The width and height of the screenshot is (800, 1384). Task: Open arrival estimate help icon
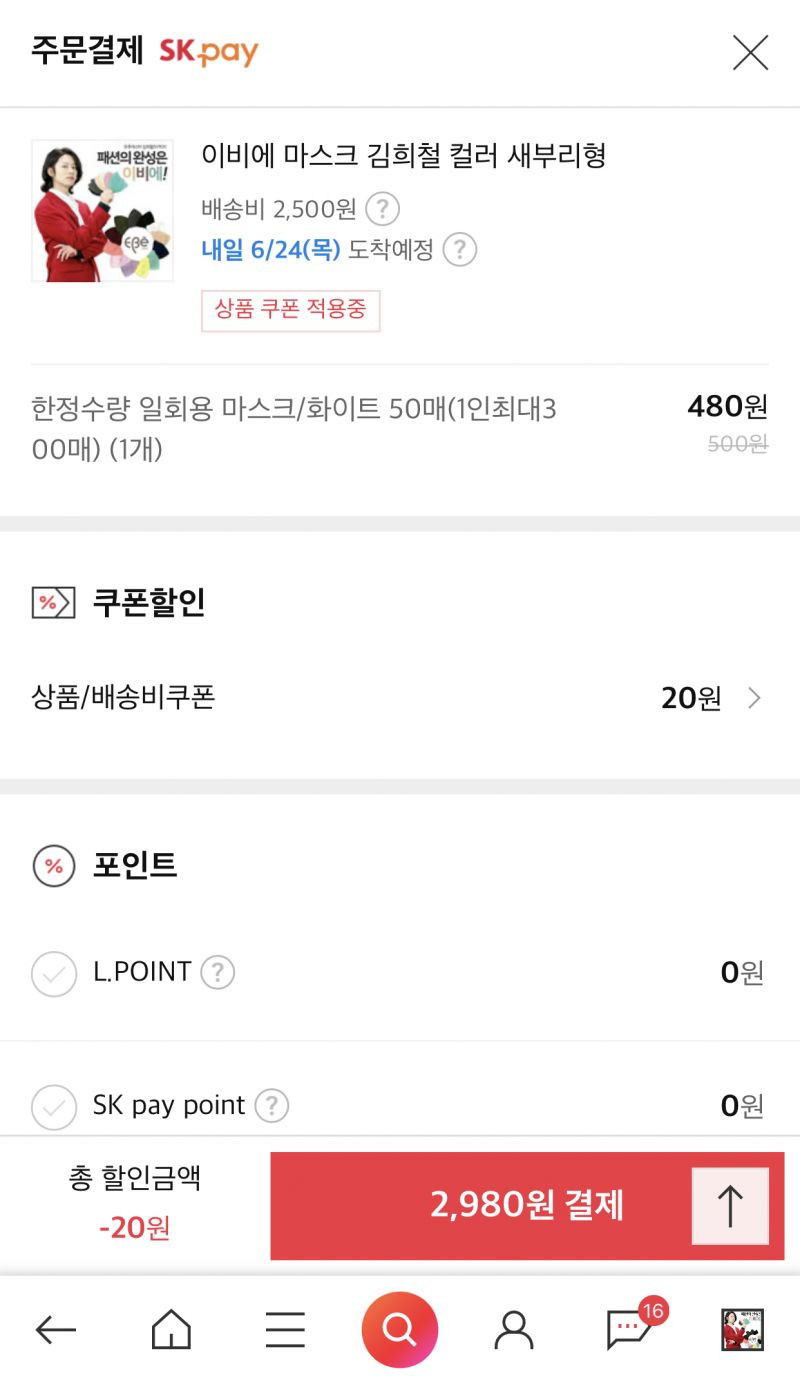459,249
